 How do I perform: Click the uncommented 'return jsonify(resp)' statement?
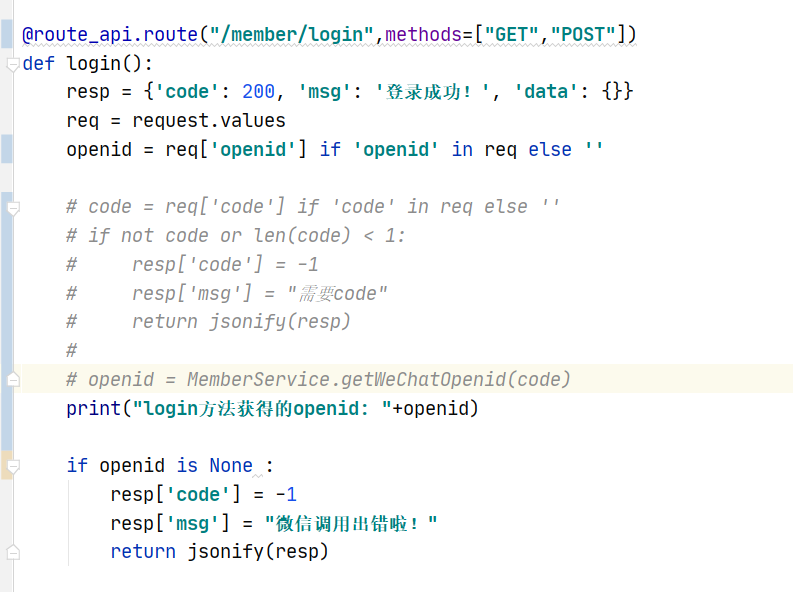tap(219, 552)
